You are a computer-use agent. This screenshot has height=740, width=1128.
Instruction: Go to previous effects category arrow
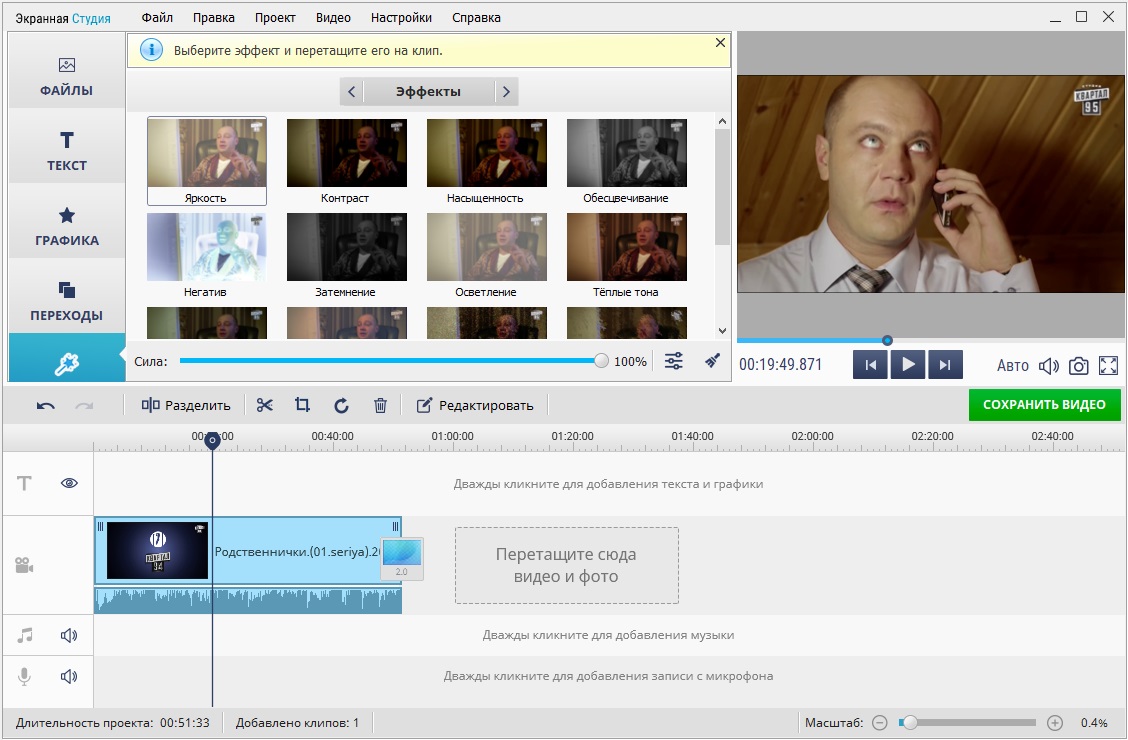(x=352, y=92)
